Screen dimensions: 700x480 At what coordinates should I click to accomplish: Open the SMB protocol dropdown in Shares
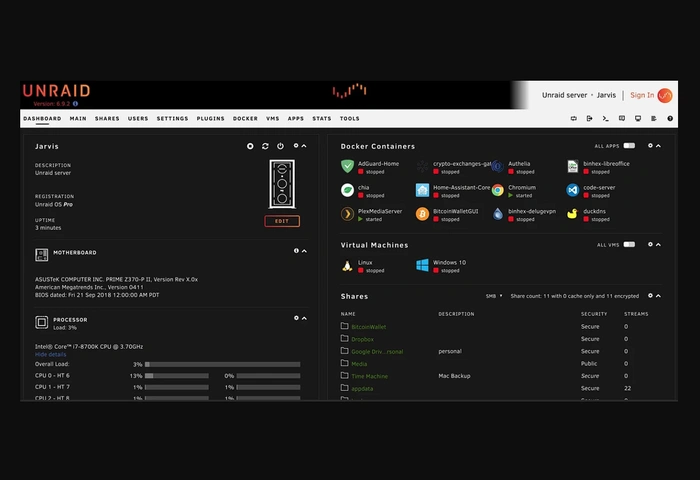494,296
